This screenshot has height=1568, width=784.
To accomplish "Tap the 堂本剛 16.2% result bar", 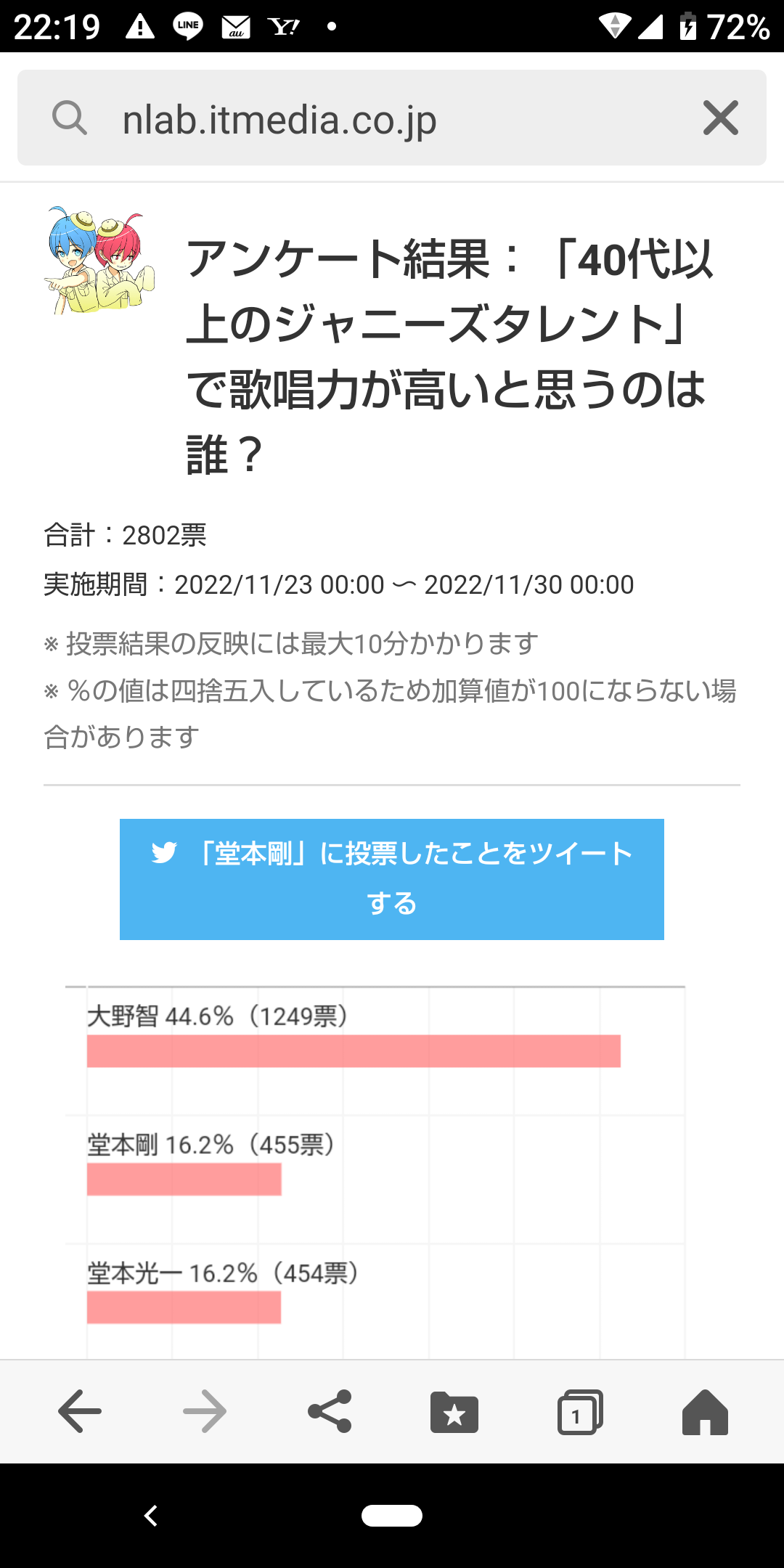I will pyautogui.click(x=184, y=1179).
